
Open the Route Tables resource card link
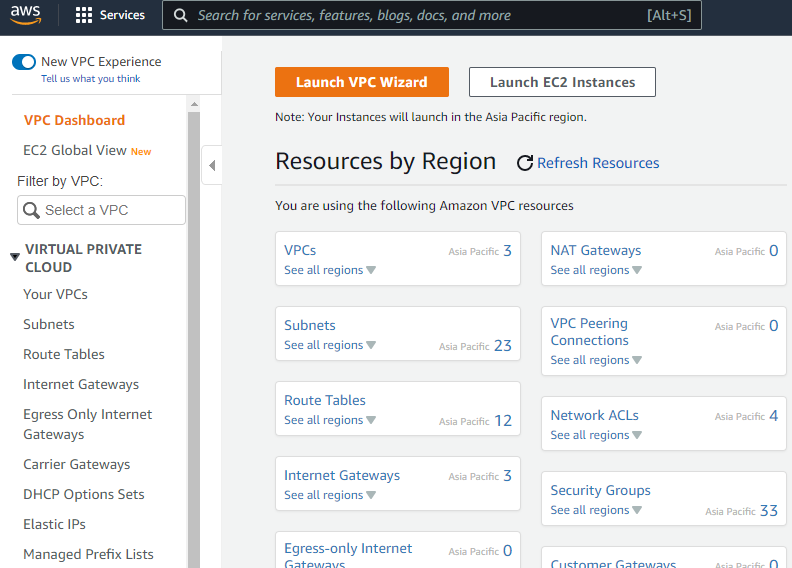[325, 400]
